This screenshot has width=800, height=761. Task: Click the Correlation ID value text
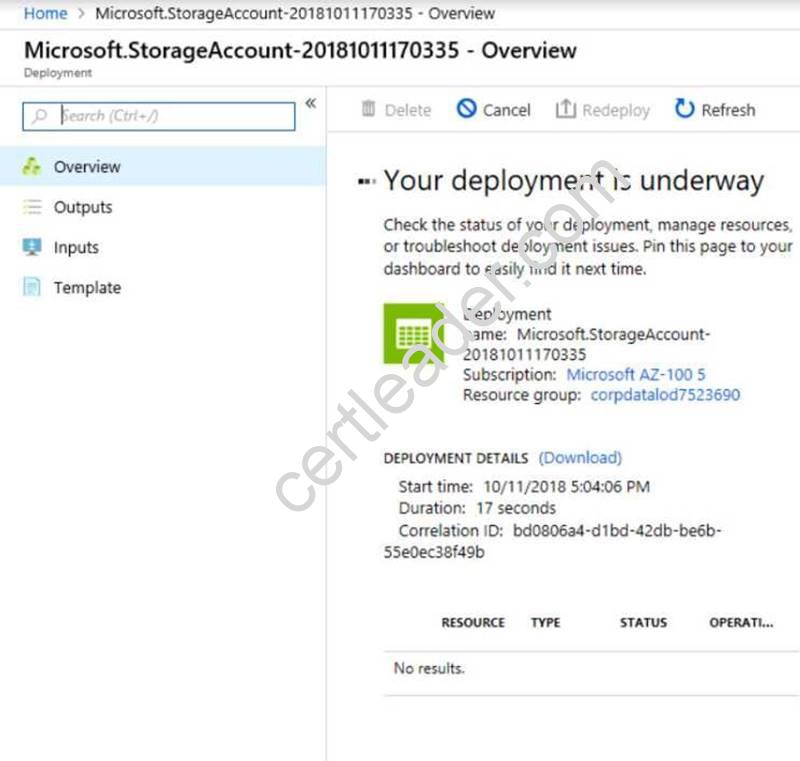pyautogui.click(x=552, y=541)
